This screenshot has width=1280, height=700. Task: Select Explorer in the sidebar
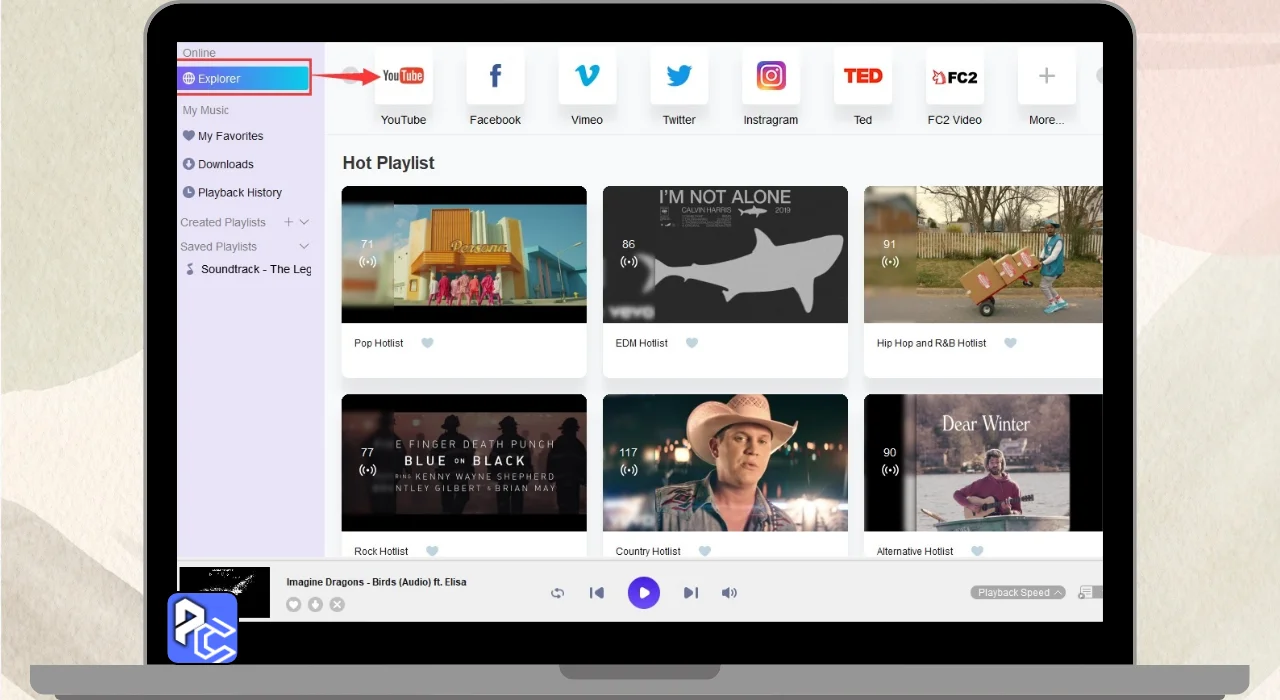[x=245, y=79]
